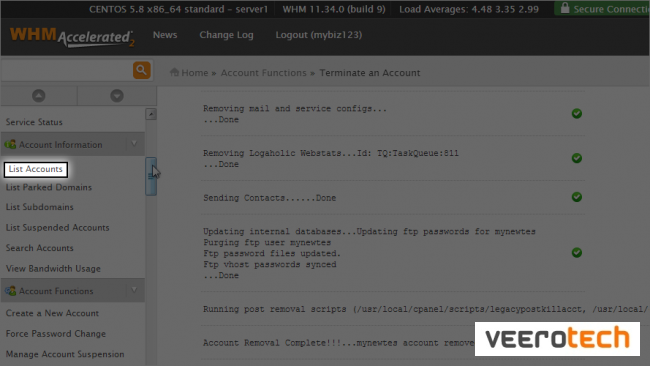Open Manage Account Suspension

coord(65,354)
